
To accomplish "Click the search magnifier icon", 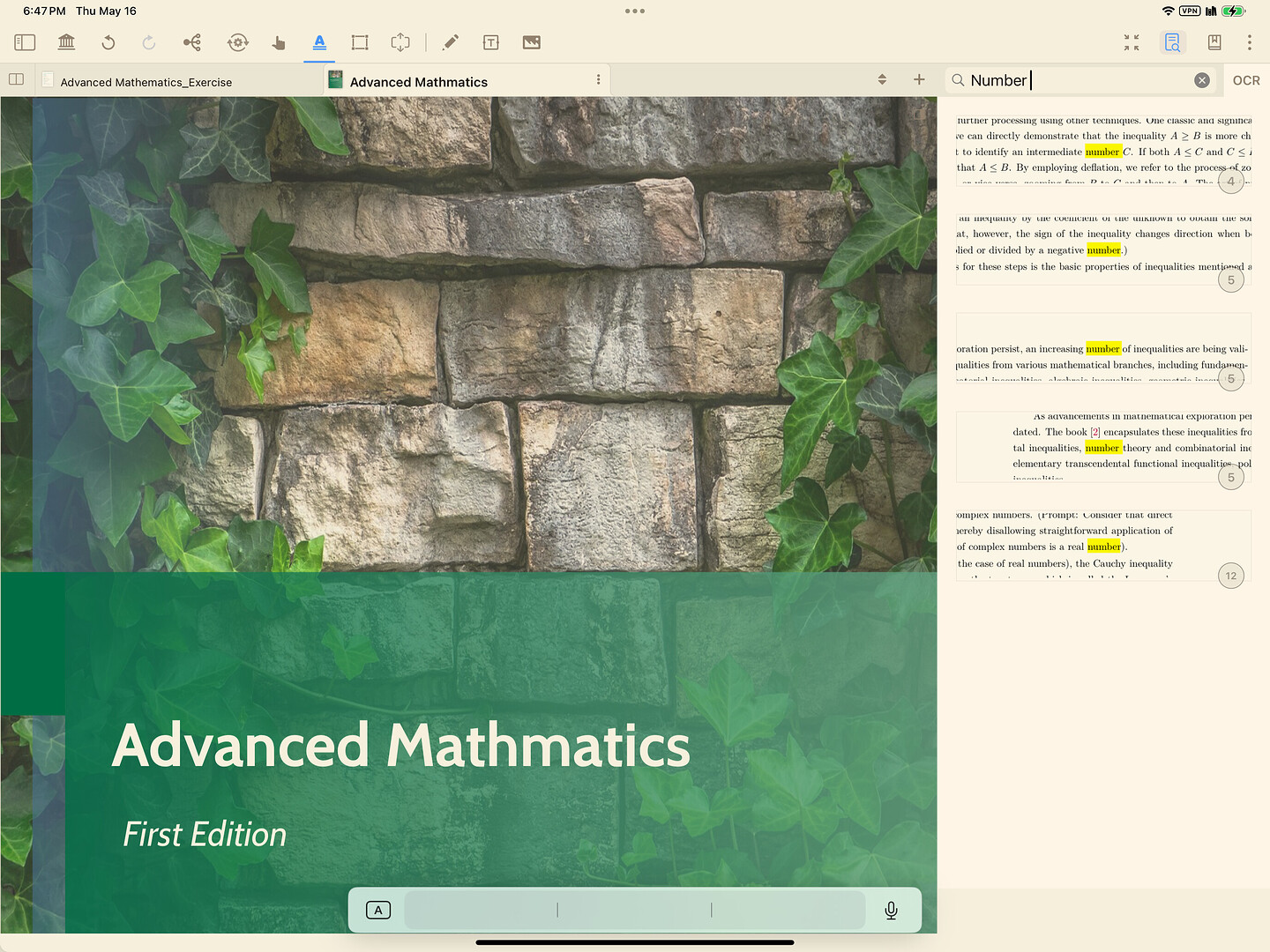I will pos(958,80).
